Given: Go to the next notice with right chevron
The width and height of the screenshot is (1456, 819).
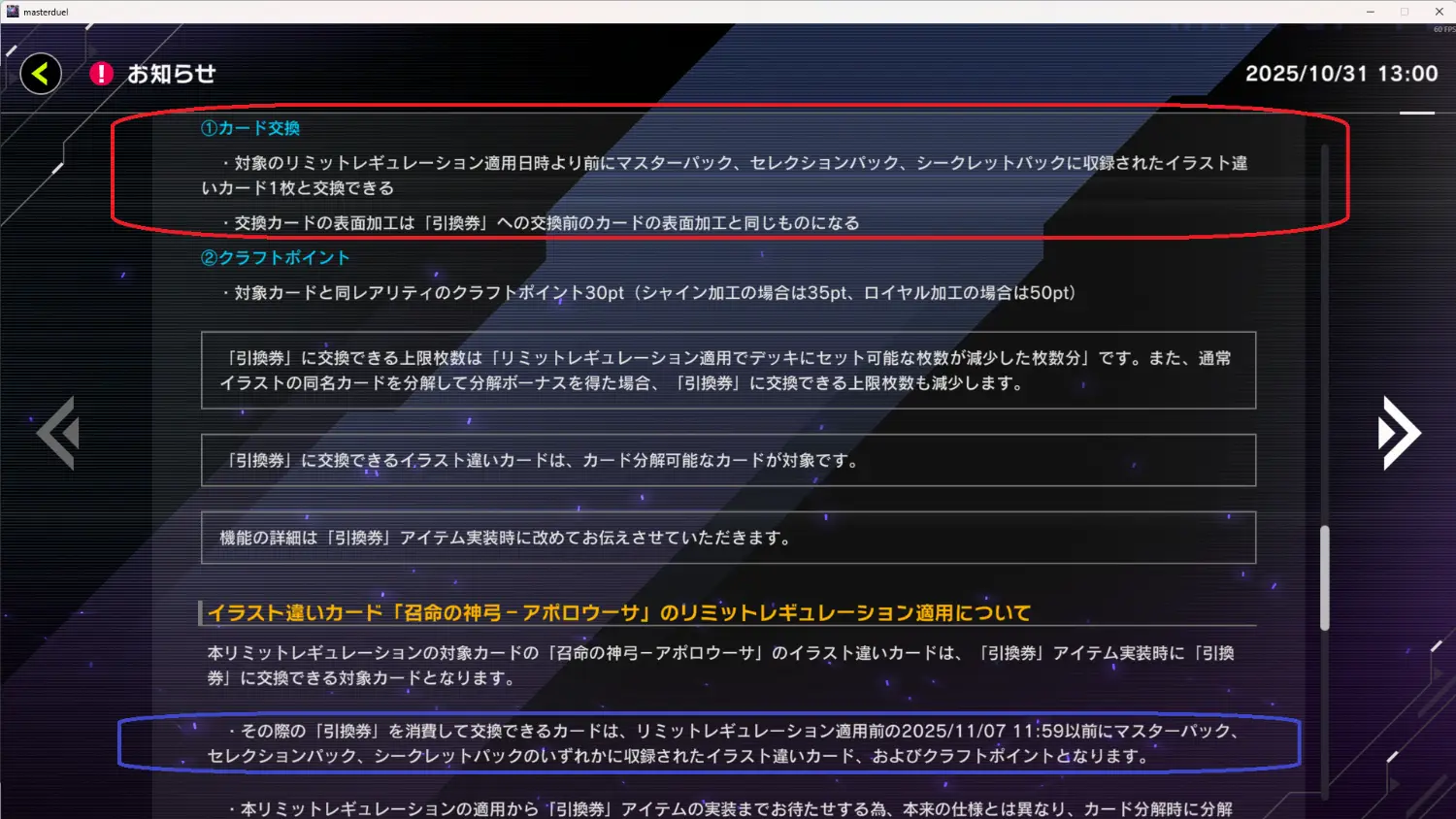Looking at the screenshot, I should [x=1399, y=433].
